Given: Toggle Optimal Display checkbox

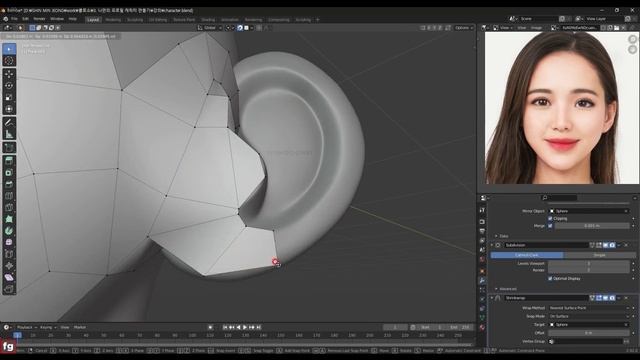Looking at the screenshot, I should coord(550,278).
